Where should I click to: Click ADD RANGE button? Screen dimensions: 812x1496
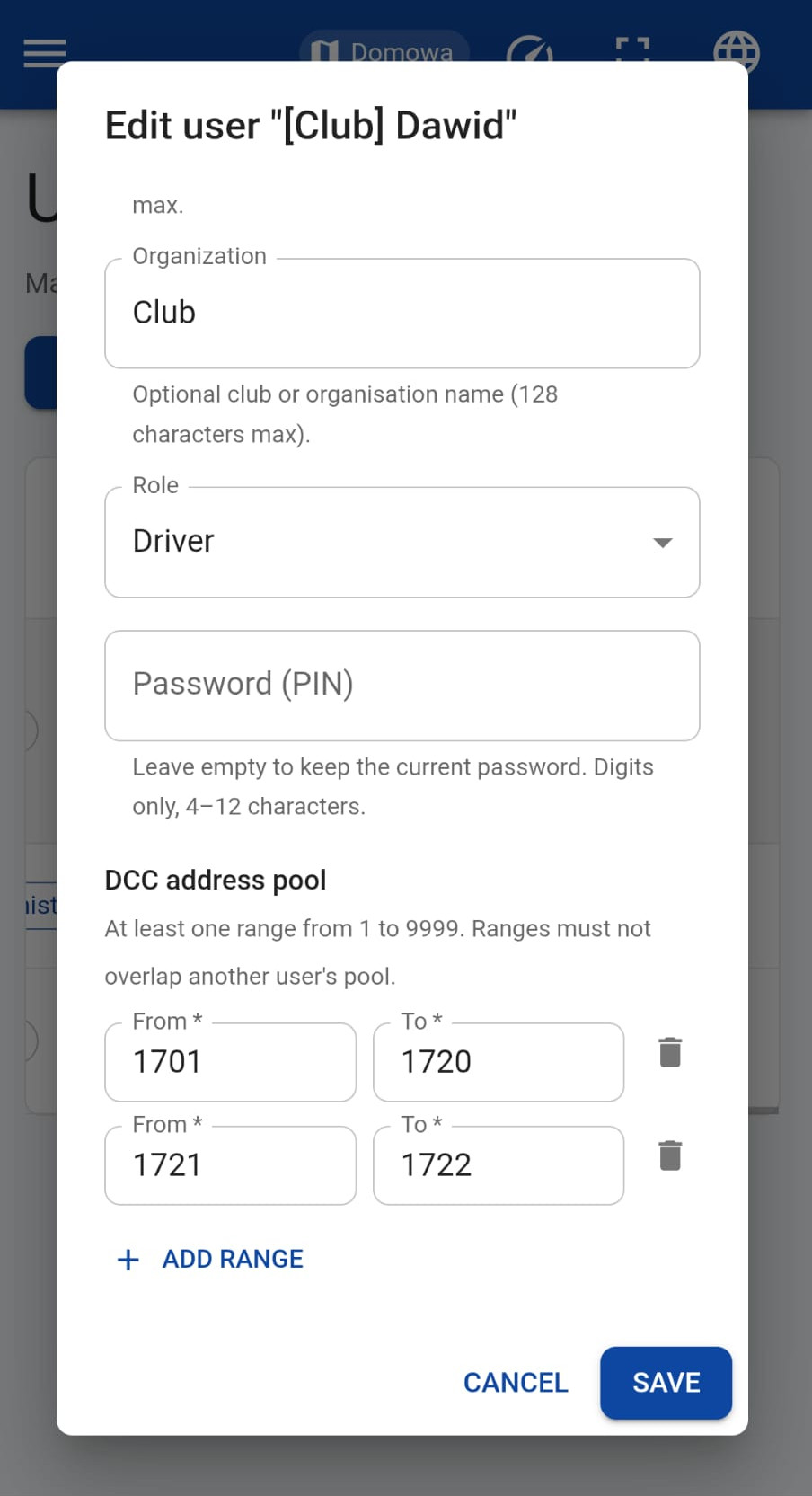pyautogui.click(x=210, y=1259)
